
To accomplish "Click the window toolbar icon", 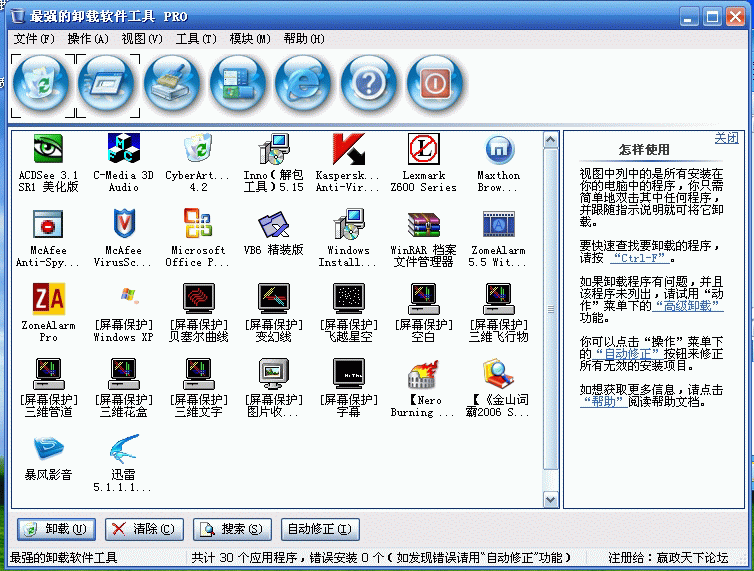I will click(x=107, y=84).
